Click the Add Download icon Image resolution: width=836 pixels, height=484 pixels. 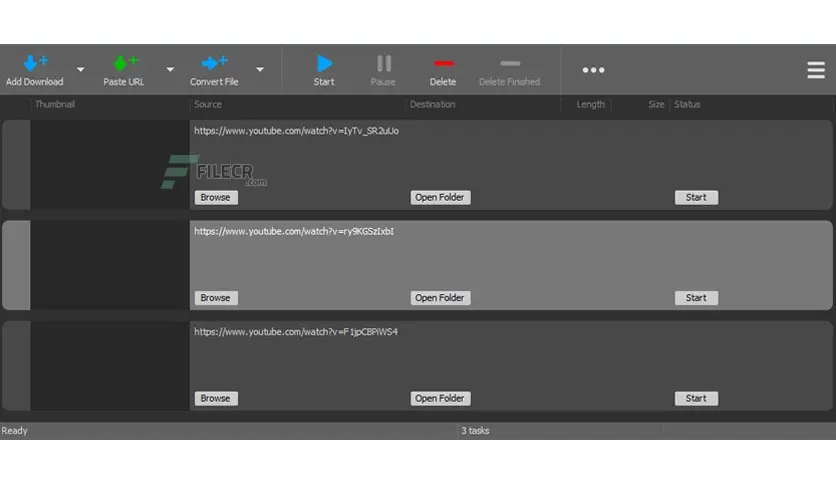tap(35, 64)
